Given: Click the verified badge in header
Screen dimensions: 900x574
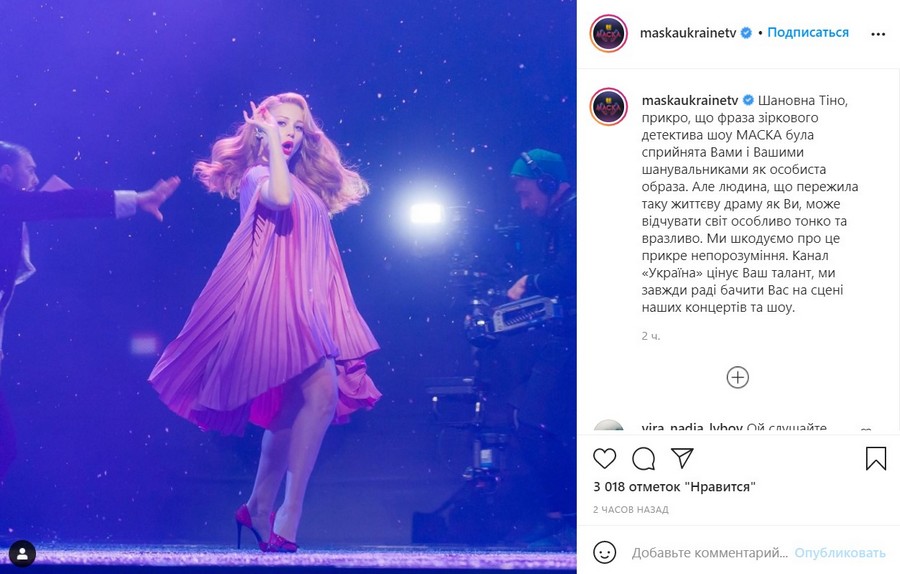Looking at the screenshot, I should tap(746, 33).
